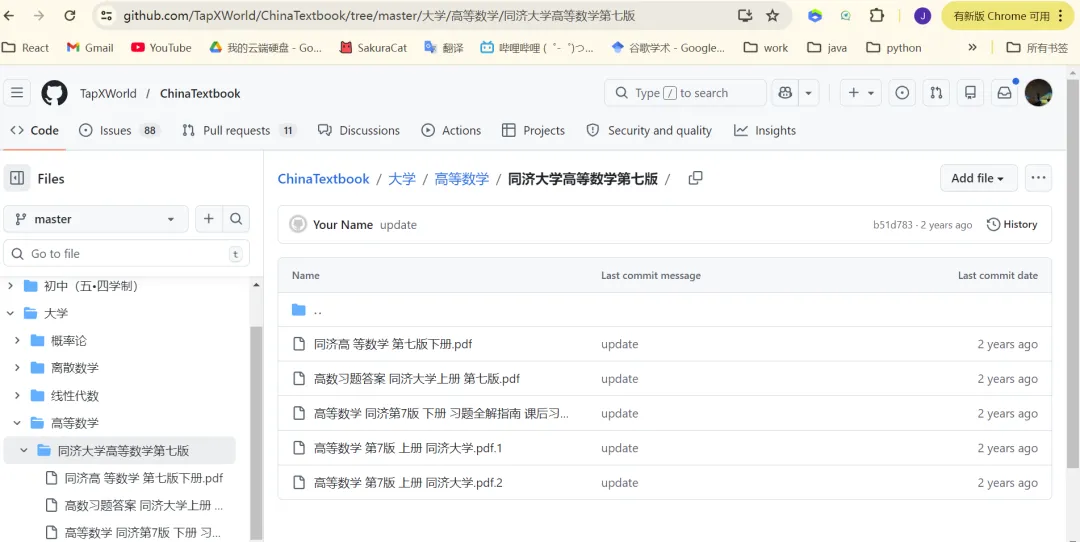Screen dimensions: 1080x542
Task: Open Issues tab
Action: tap(119, 130)
